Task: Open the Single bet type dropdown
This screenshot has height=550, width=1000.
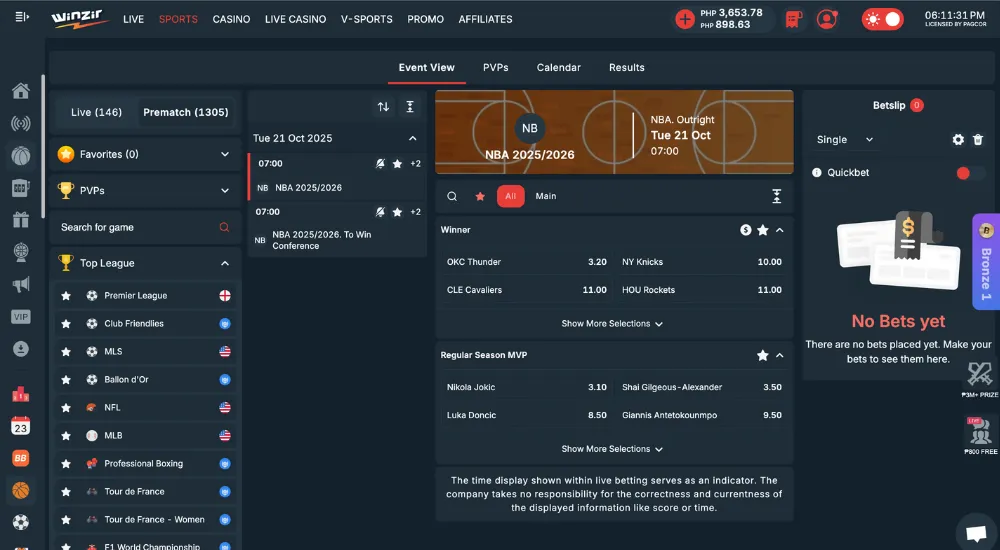Action: [845, 140]
